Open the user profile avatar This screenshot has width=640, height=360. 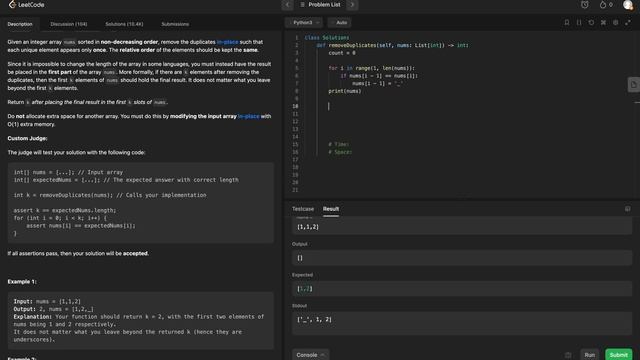click(628, 5)
